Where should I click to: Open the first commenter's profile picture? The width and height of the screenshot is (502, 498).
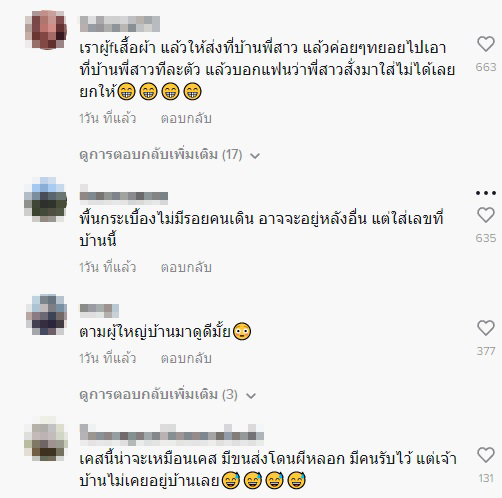click(46, 30)
